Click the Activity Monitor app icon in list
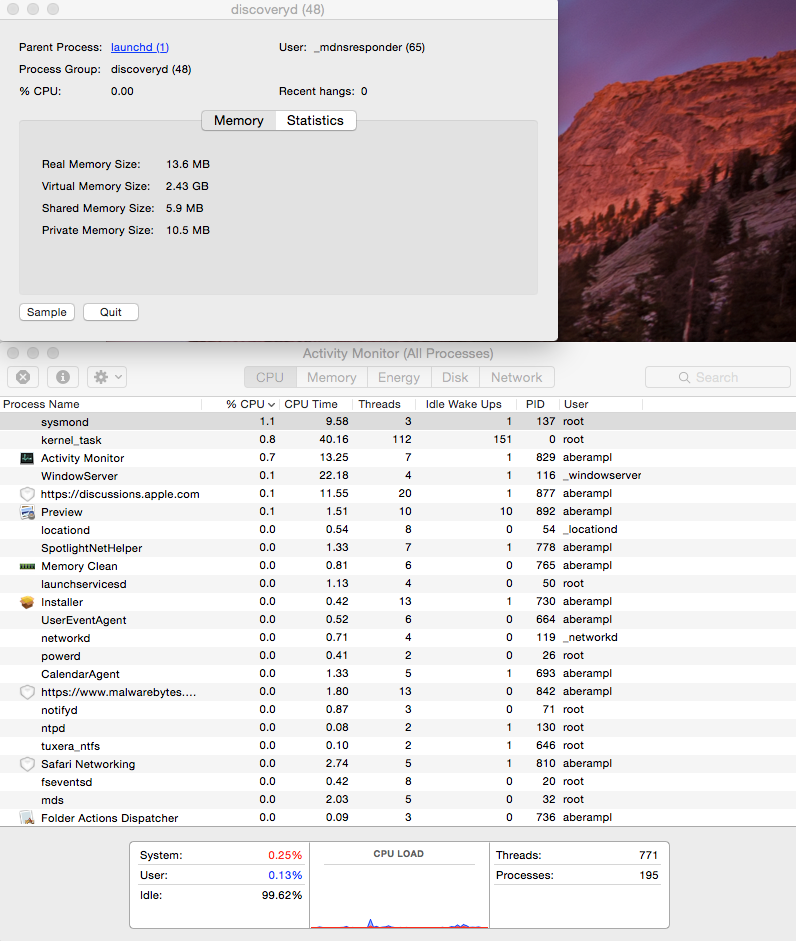This screenshot has width=796, height=941. 27,458
